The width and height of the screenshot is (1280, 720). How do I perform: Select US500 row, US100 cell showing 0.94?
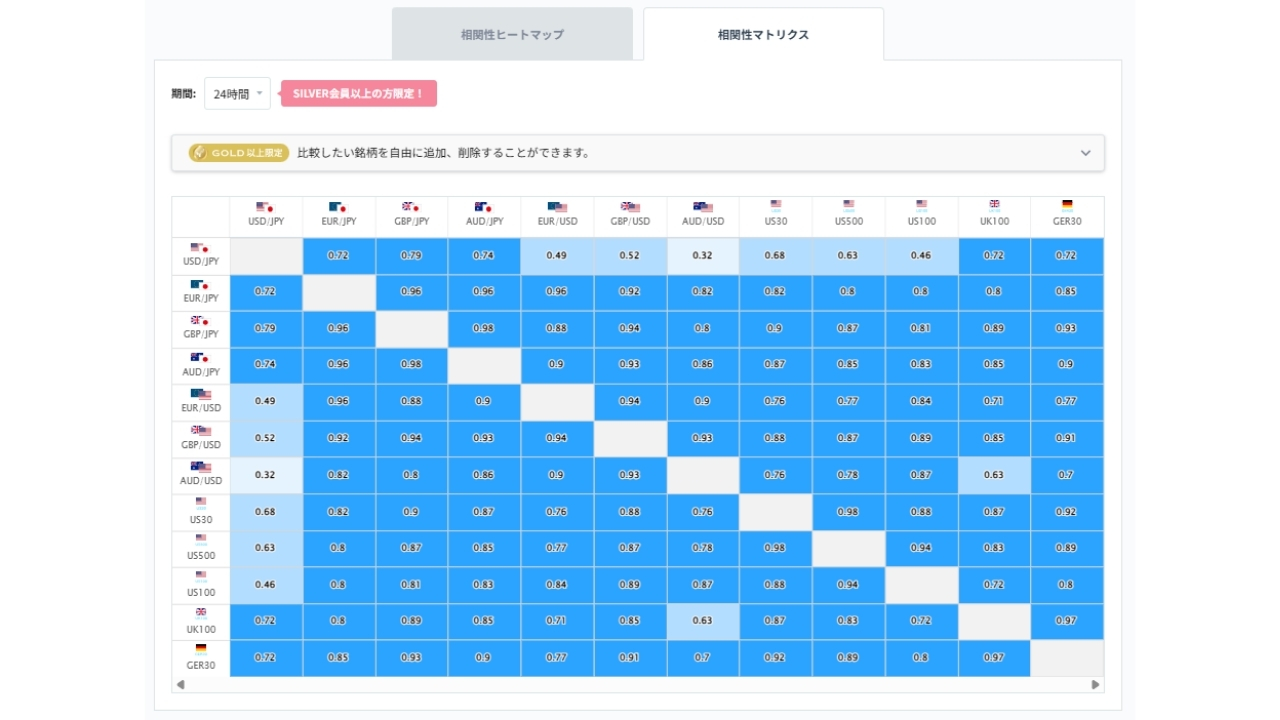pyautogui.click(x=922, y=548)
